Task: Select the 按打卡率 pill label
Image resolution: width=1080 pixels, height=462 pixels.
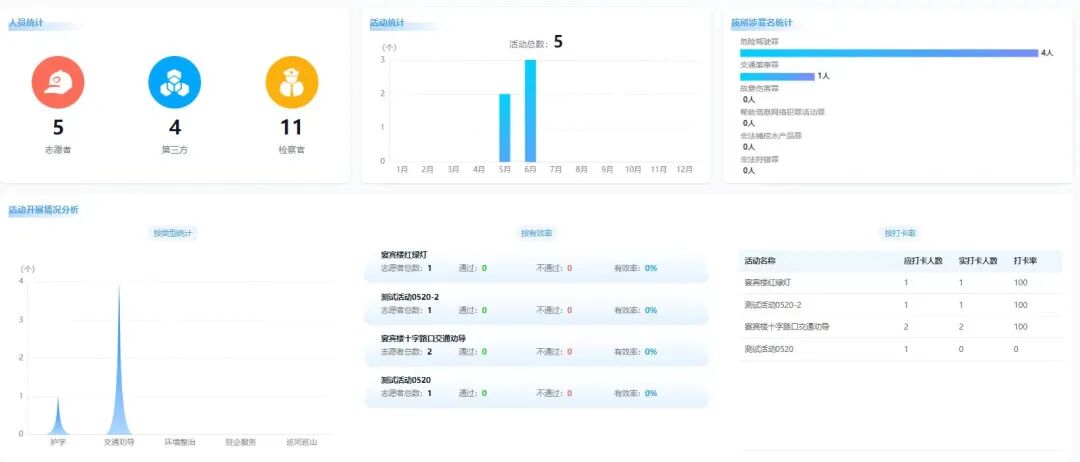Action: click(900, 233)
